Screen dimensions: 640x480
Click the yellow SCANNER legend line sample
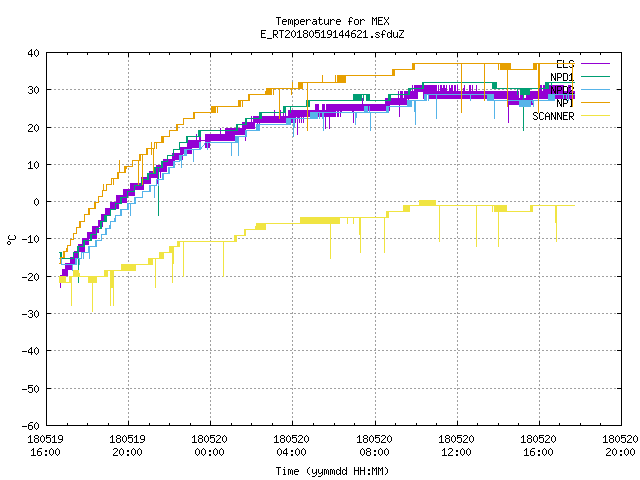[595, 116]
